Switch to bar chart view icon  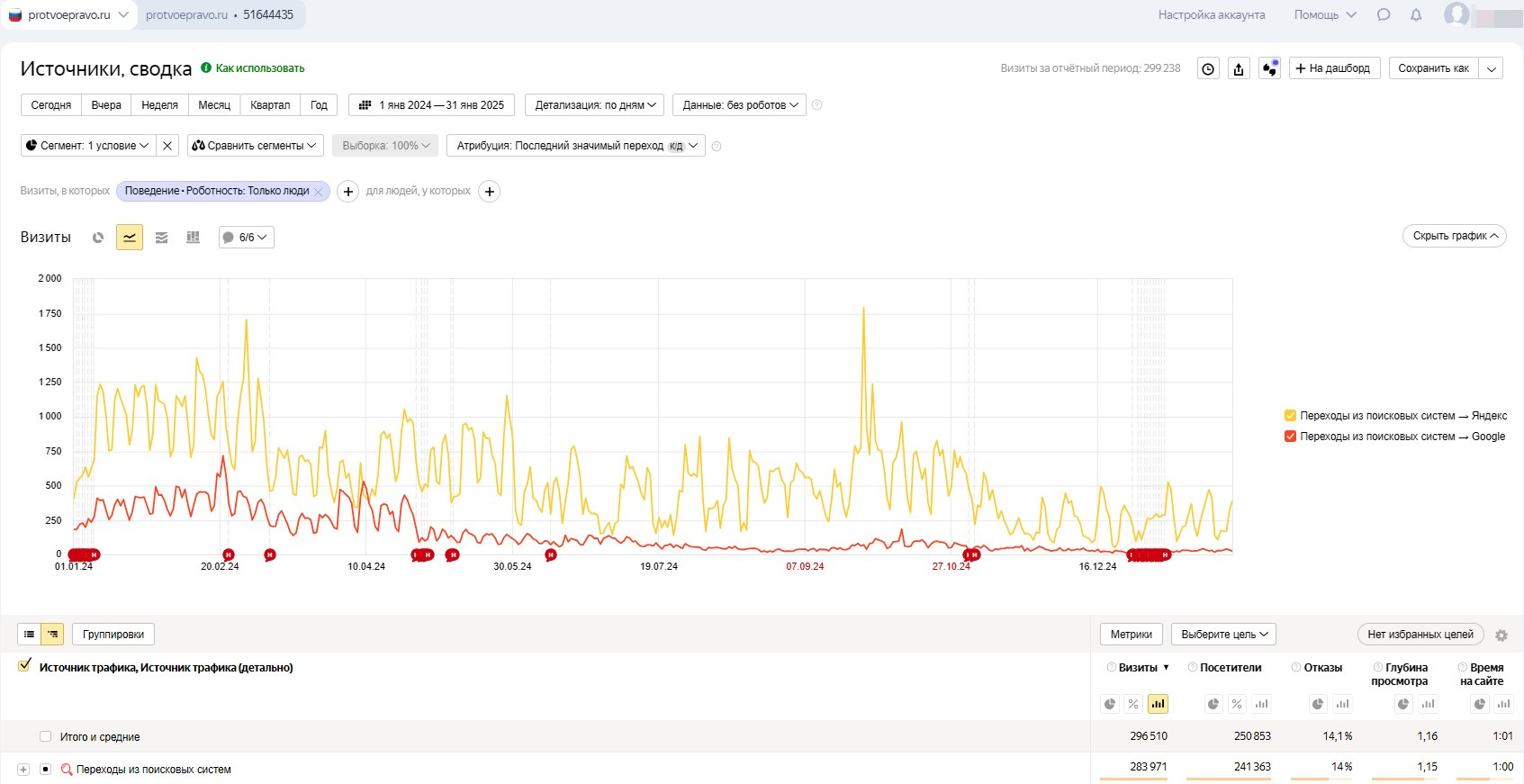coord(193,238)
